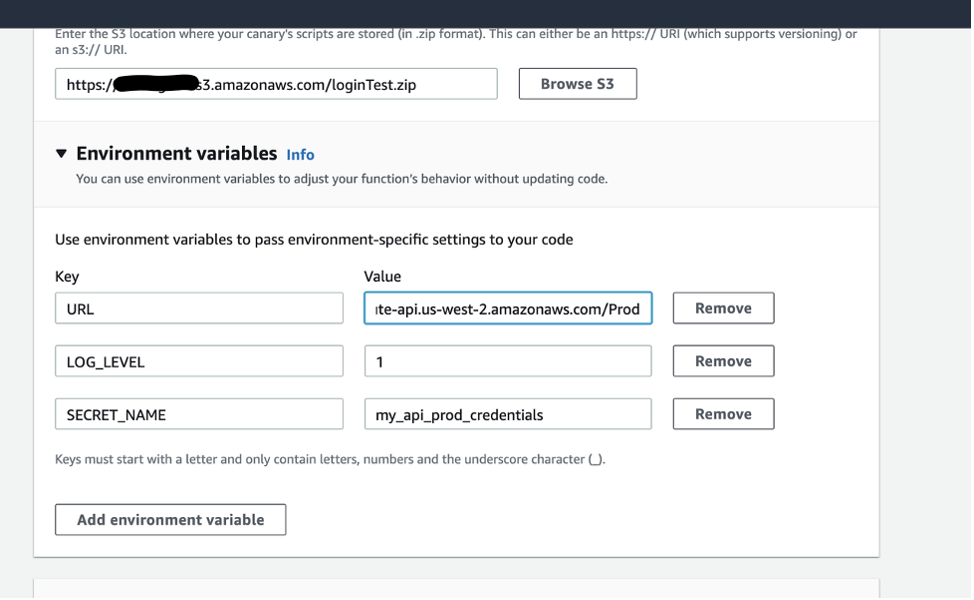Viewport: 974px width, 600px height.
Task: Click the LOG_LEVEL key field
Action: pos(198,361)
